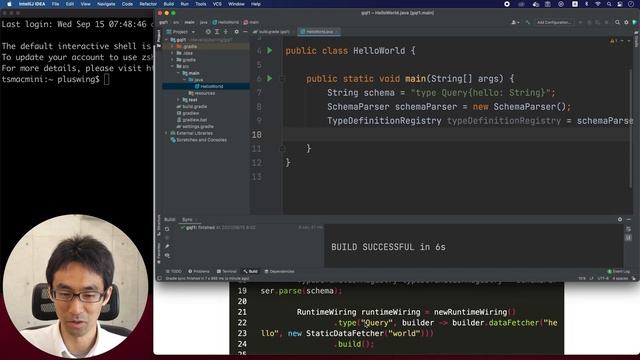This screenshot has height=360, width=640.
Task: Open Project panel options gear
Action: 236,31
